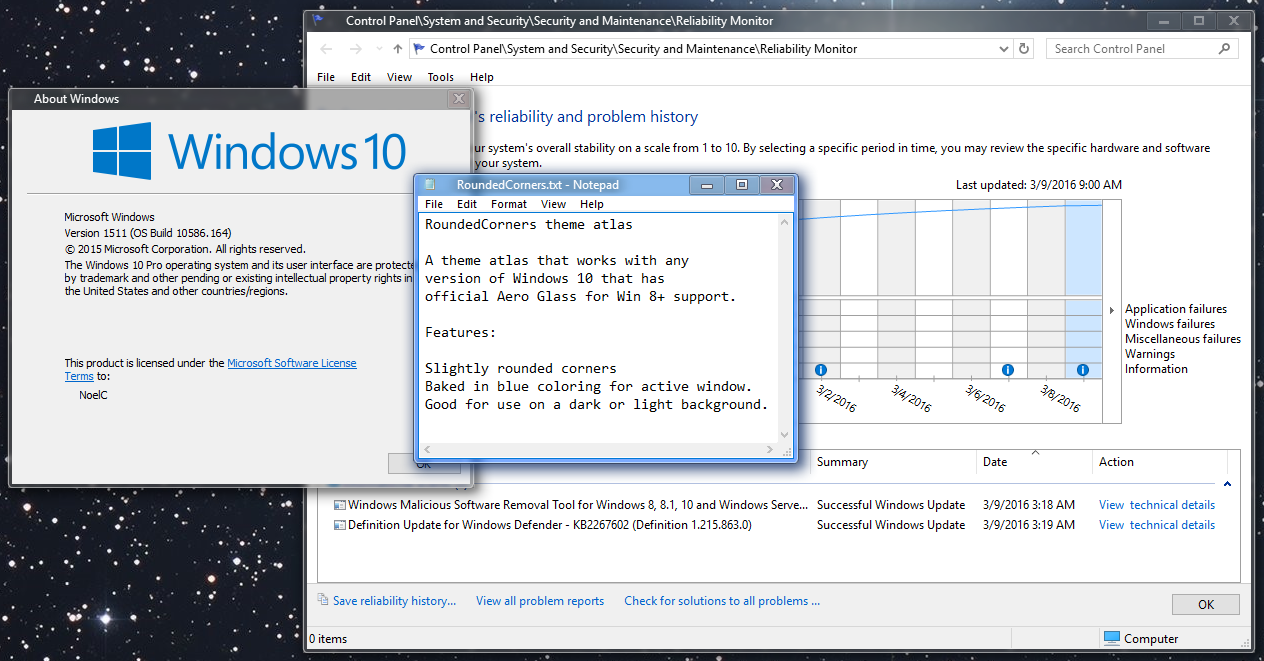Click the '3/9/2016 3:19 AM' date cell

tap(1029, 525)
